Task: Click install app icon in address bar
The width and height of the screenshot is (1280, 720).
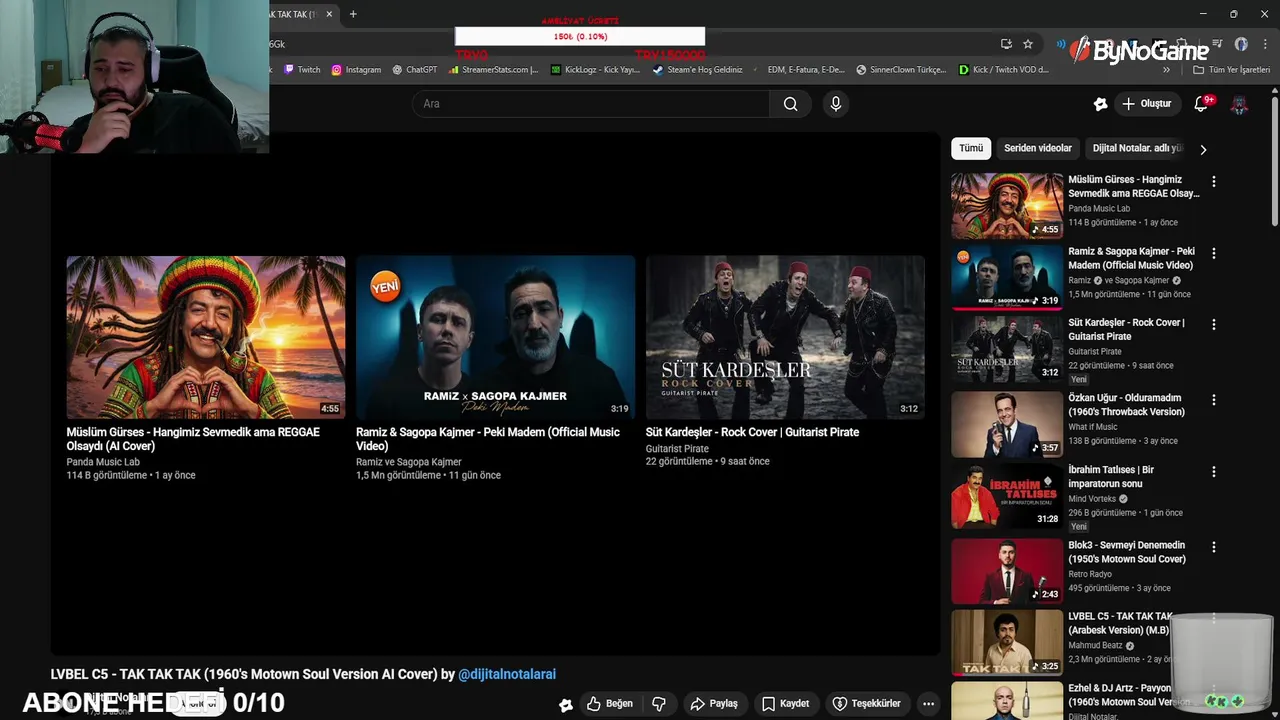Action: point(1006,44)
